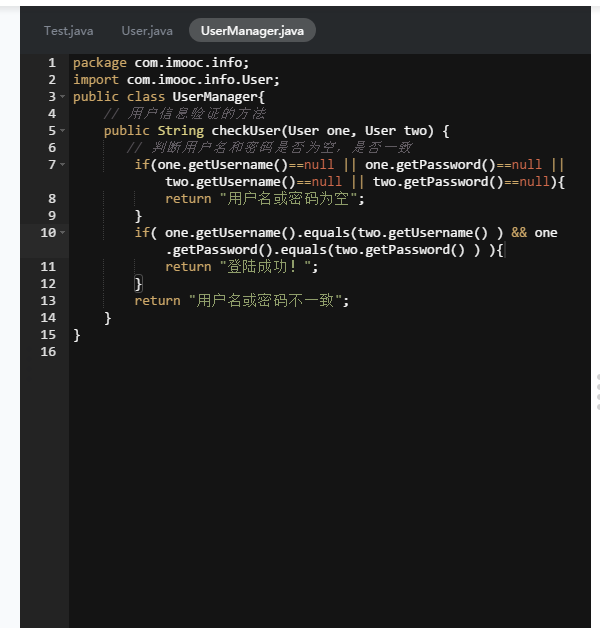Place cursor on 'package com.imooc.info;' line
The width and height of the screenshot is (600, 628).
pos(161,63)
